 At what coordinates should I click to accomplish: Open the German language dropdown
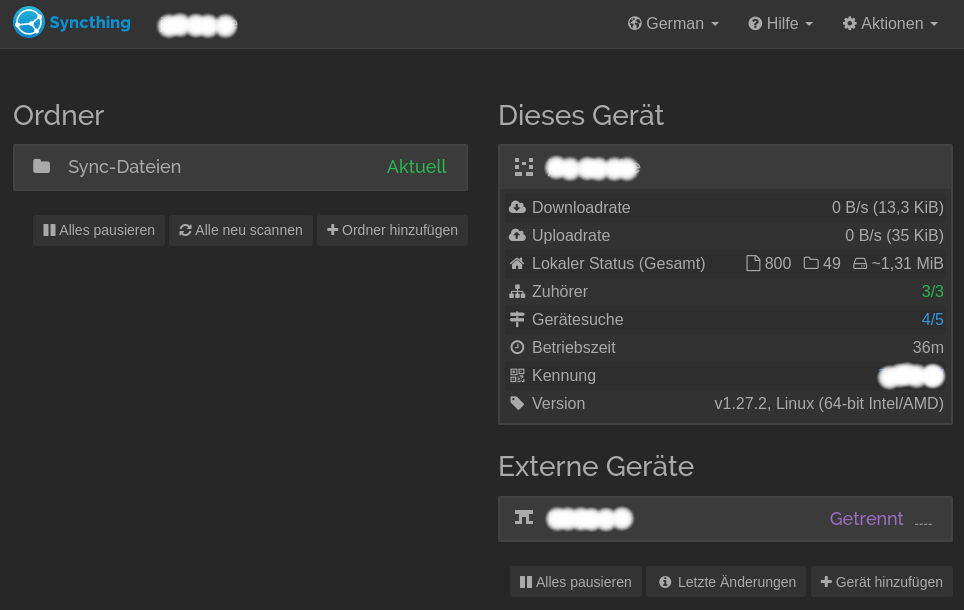click(x=673, y=23)
